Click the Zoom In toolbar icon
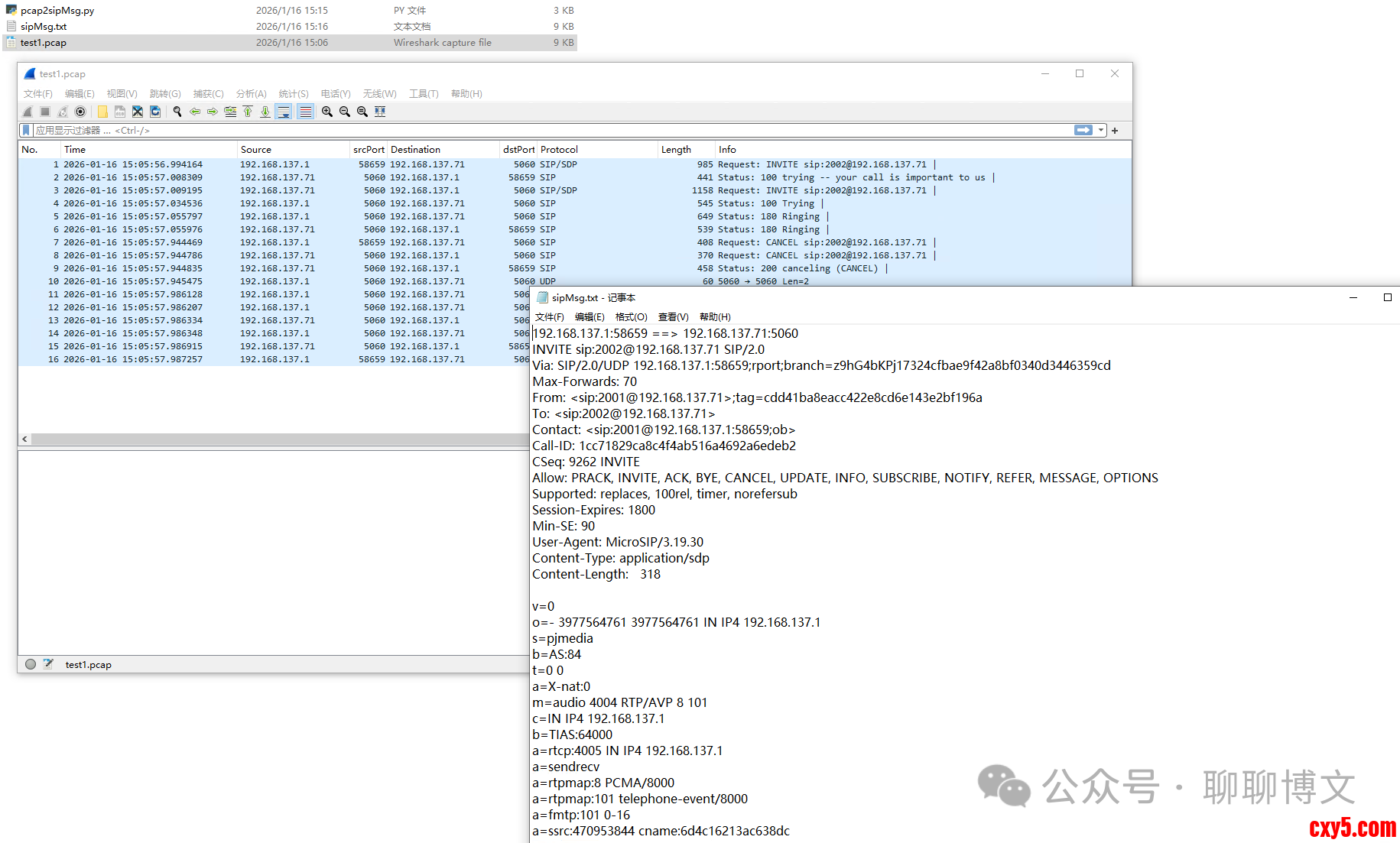Viewport: 1400px width, 843px height. [327, 112]
